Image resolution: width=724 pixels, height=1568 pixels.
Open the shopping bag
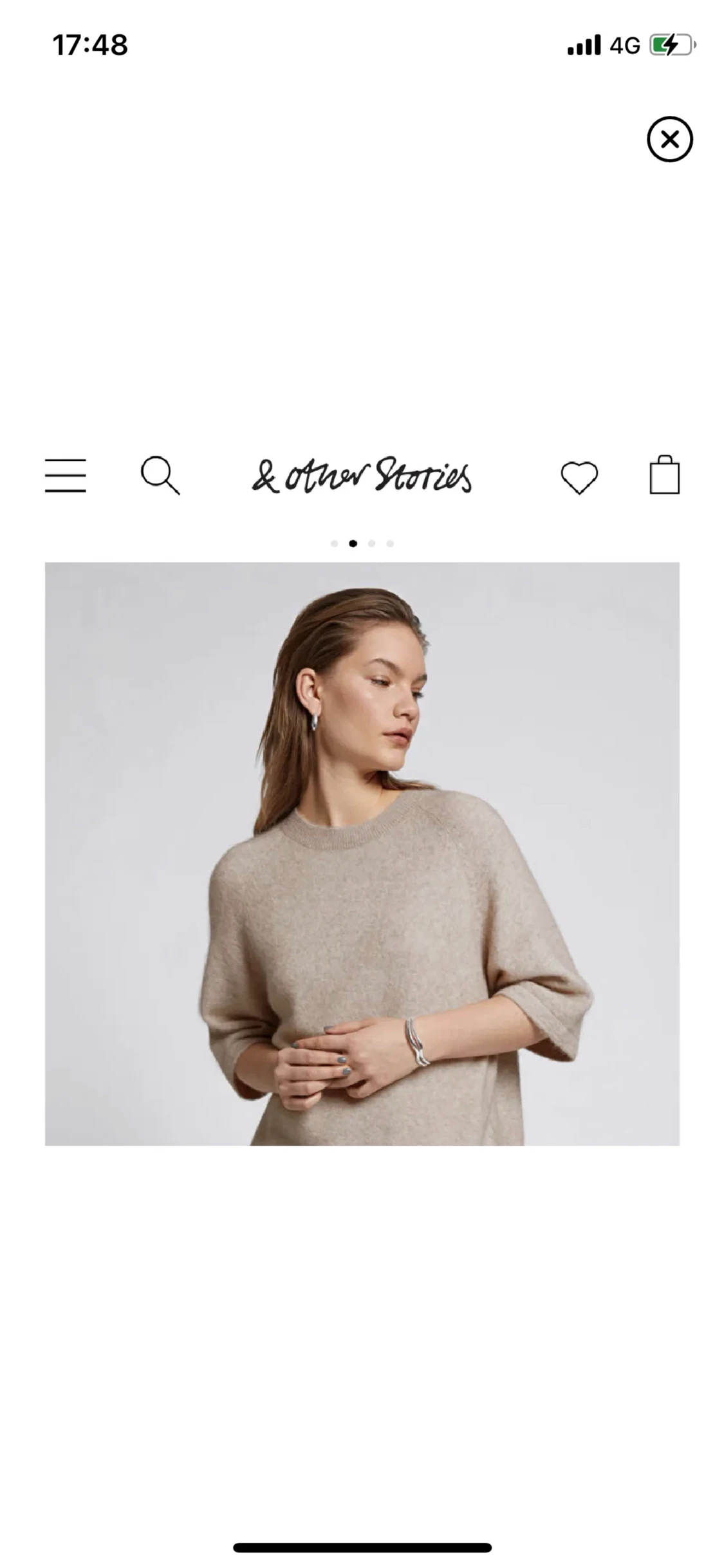coord(664,475)
